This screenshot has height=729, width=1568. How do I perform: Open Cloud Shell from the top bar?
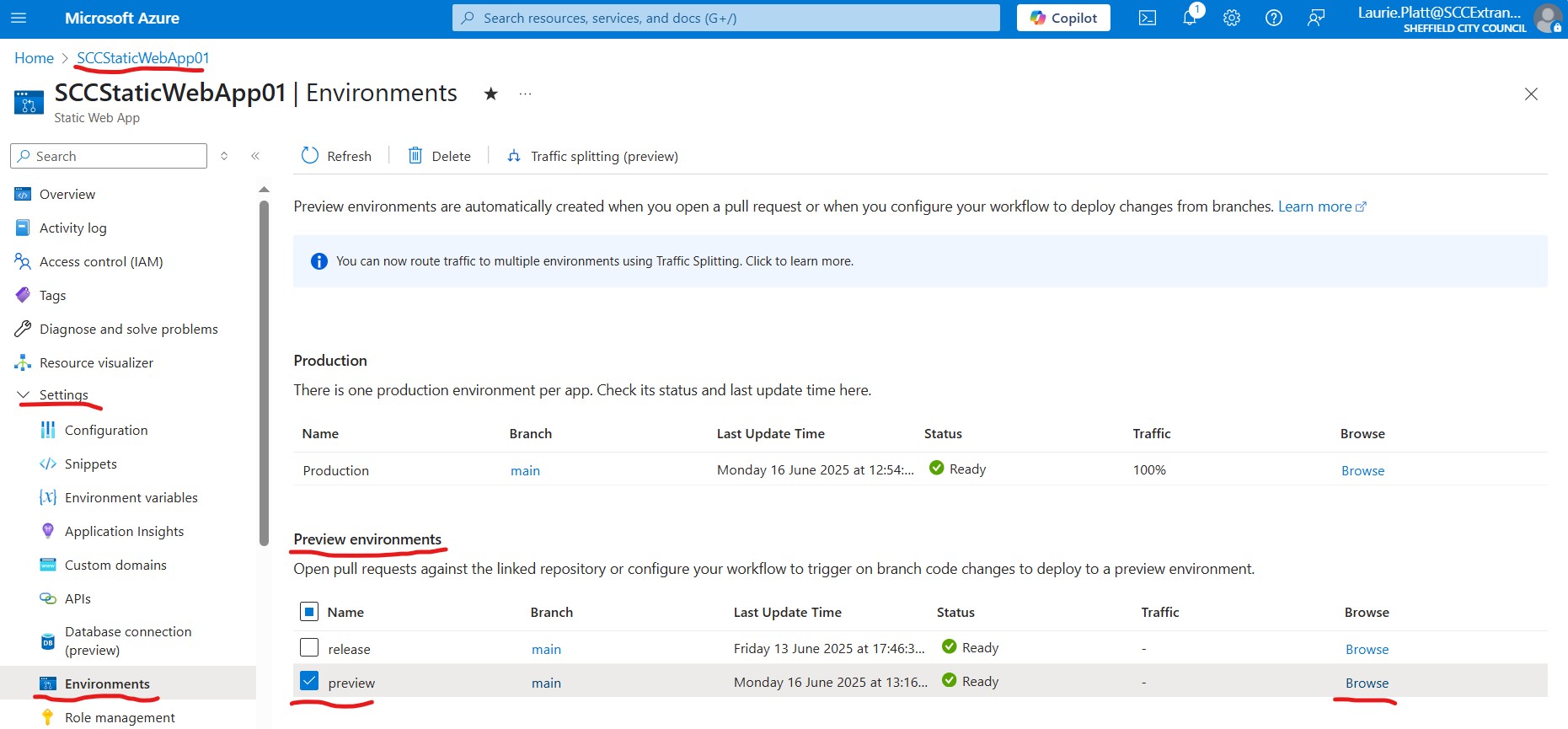[x=1148, y=18]
